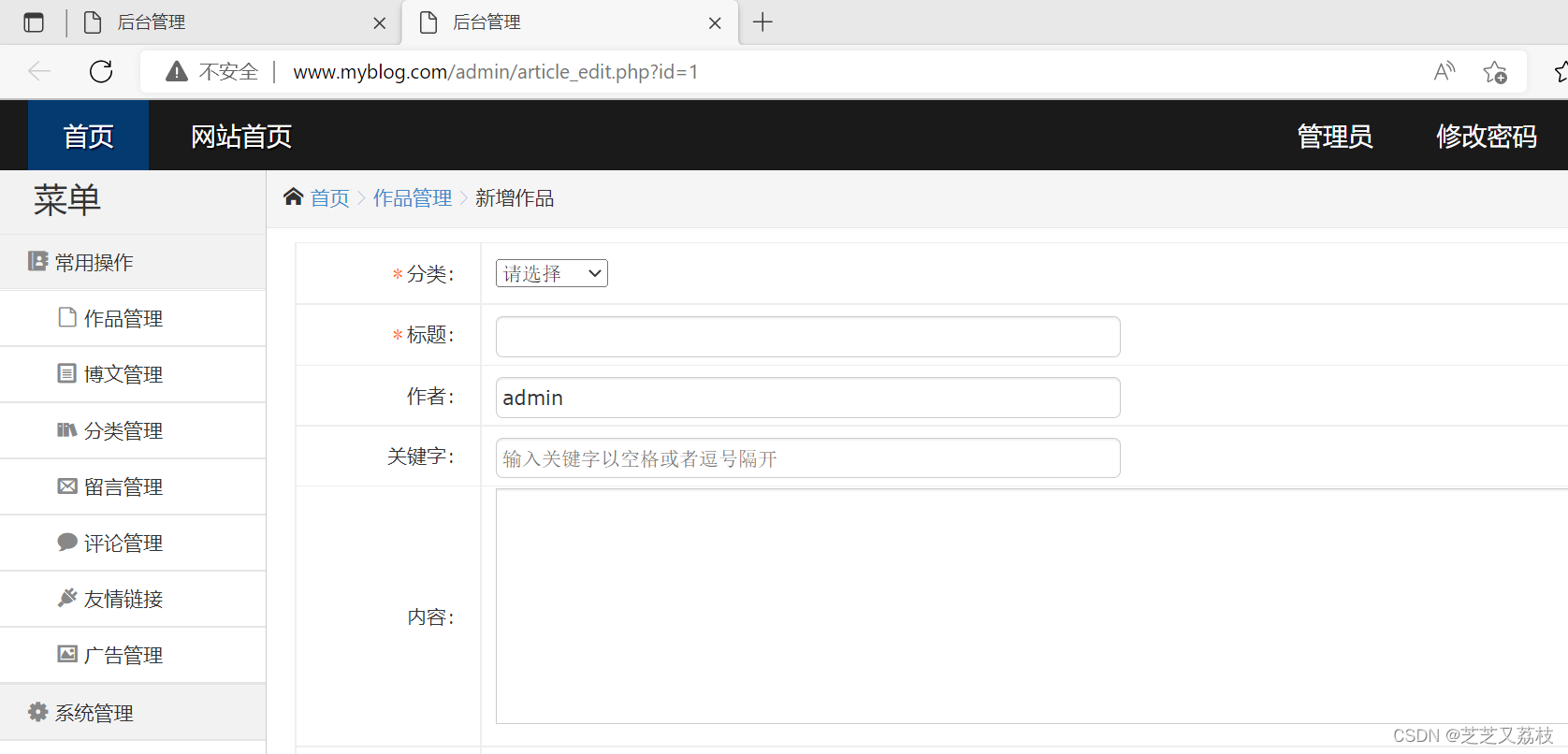The height and width of the screenshot is (754, 1568).
Task: Click the gear icon beside 系统管理
Action: [x=37, y=712]
